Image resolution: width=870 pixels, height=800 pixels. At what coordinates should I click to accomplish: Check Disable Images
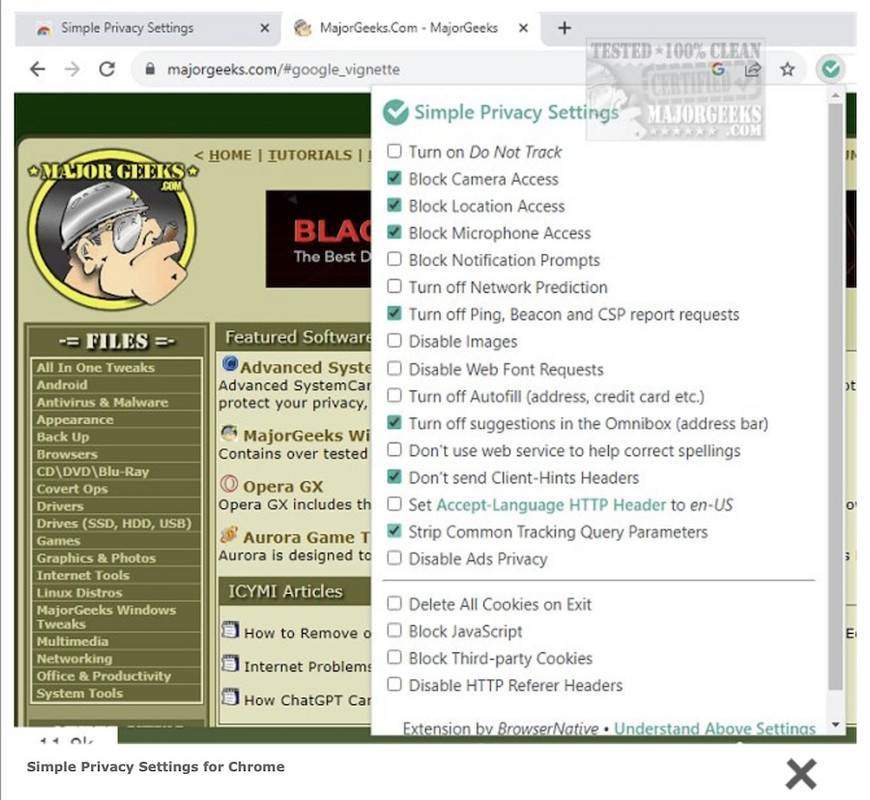coord(394,341)
